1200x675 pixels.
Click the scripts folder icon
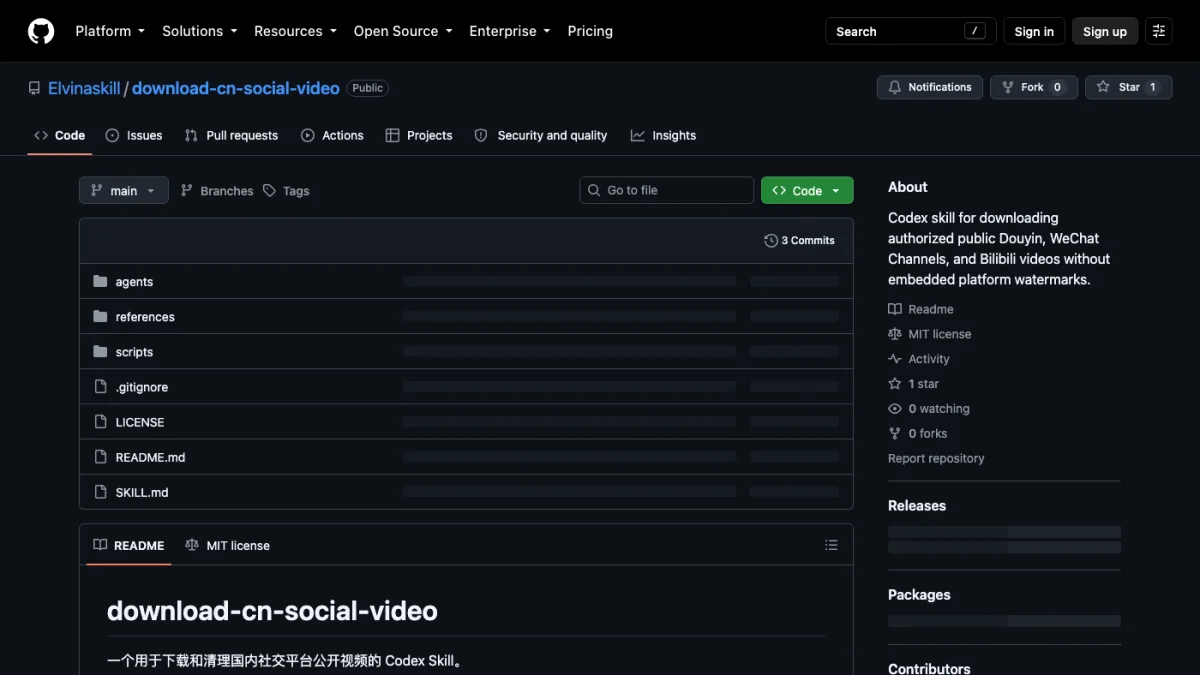[x=100, y=351]
